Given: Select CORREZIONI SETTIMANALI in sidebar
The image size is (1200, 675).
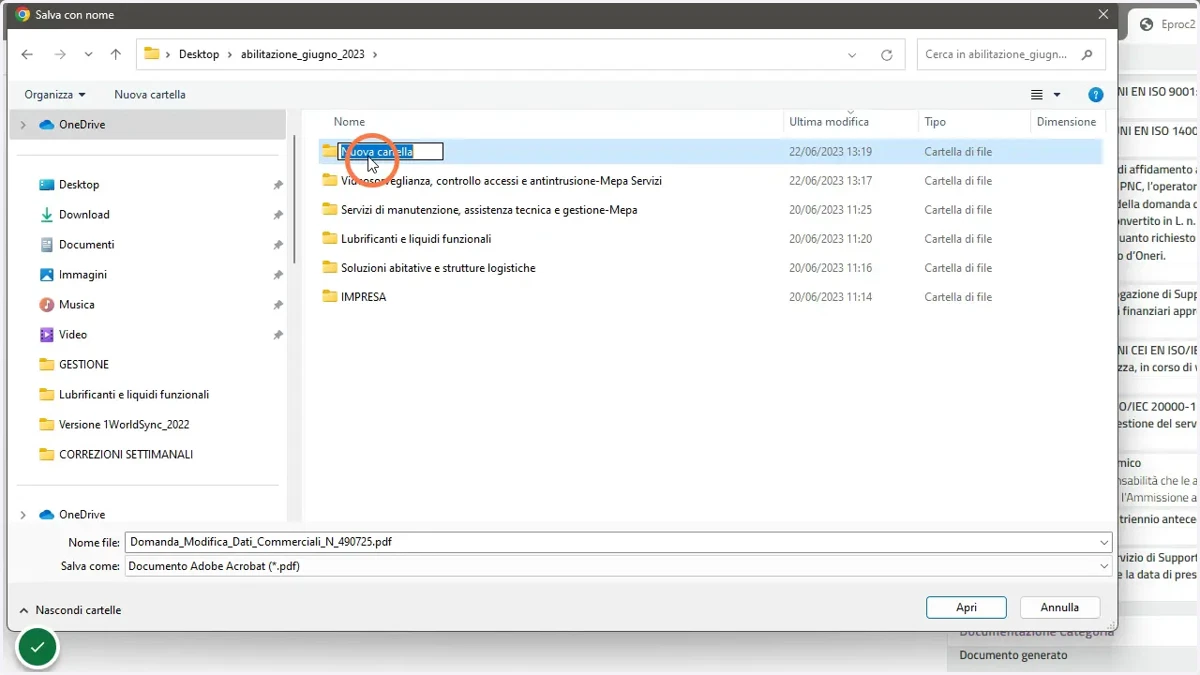Looking at the screenshot, I should coord(126,455).
